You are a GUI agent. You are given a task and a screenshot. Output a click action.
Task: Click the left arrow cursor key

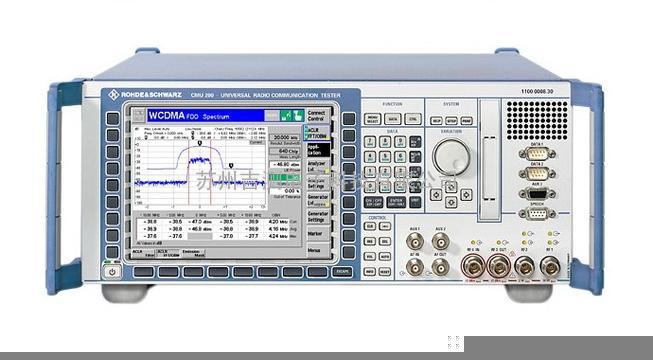click(436, 195)
